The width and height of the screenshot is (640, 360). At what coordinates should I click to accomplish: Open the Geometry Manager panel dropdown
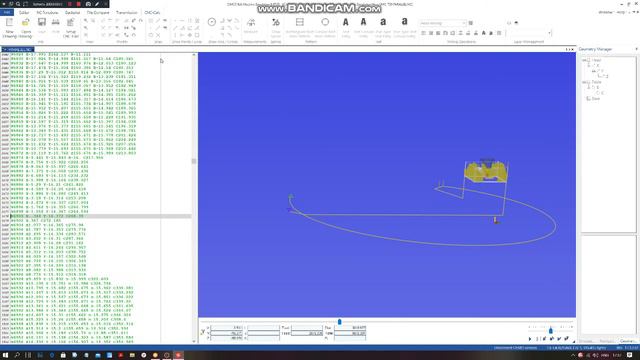pyautogui.click(x=636, y=49)
